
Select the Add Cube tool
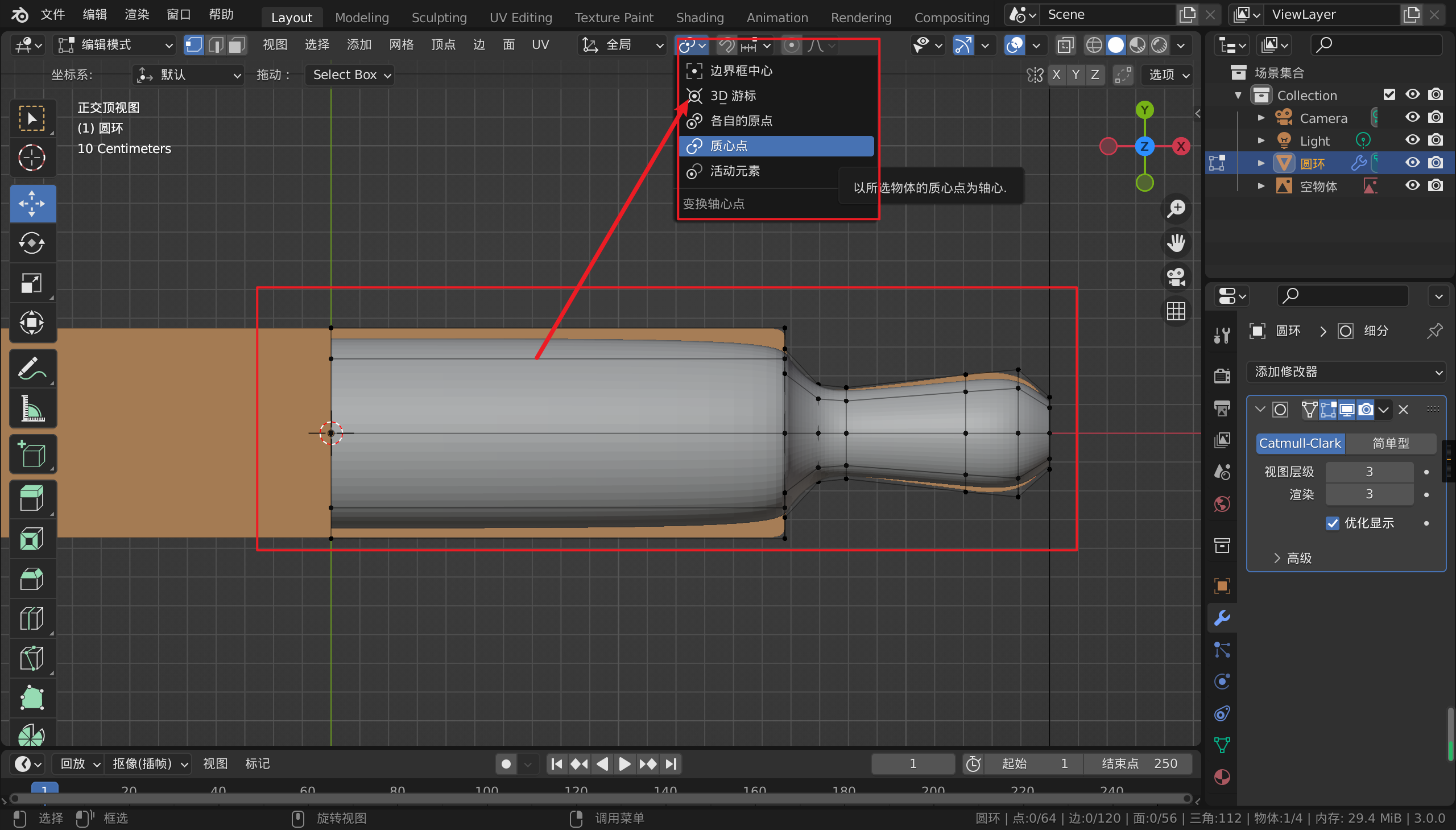(x=32, y=455)
